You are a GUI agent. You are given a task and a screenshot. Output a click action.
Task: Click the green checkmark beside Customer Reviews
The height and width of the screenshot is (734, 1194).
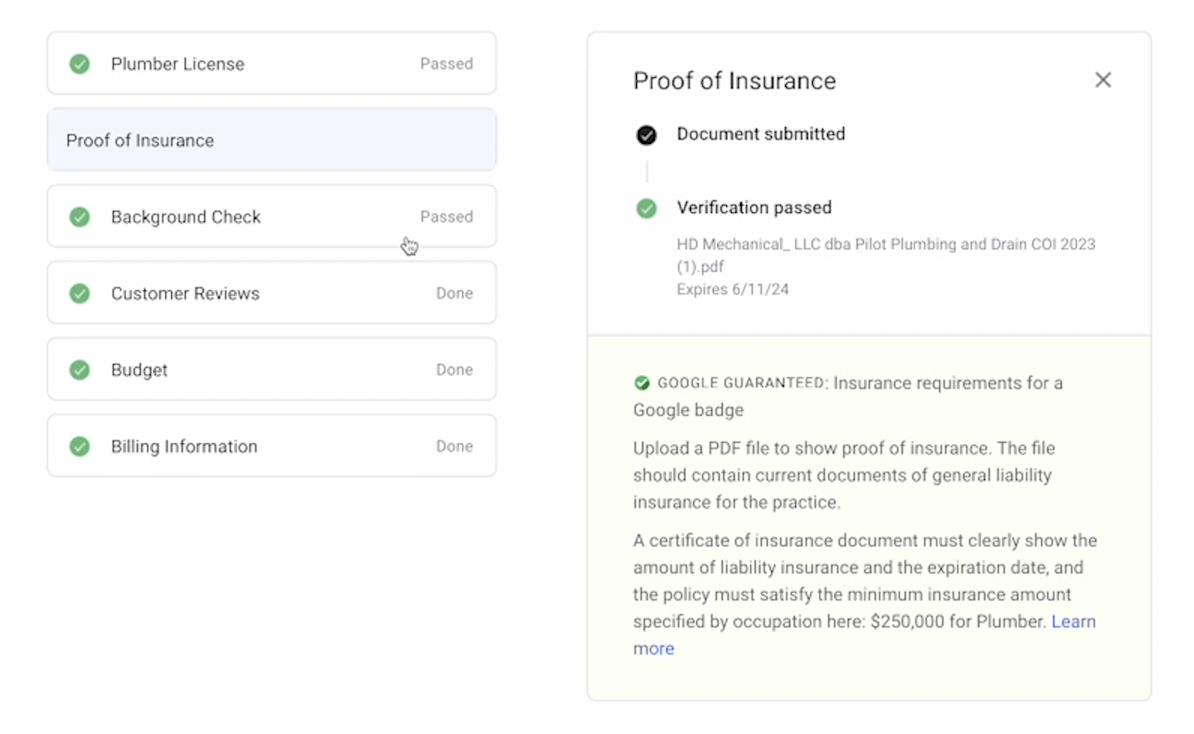click(x=79, y=293)
